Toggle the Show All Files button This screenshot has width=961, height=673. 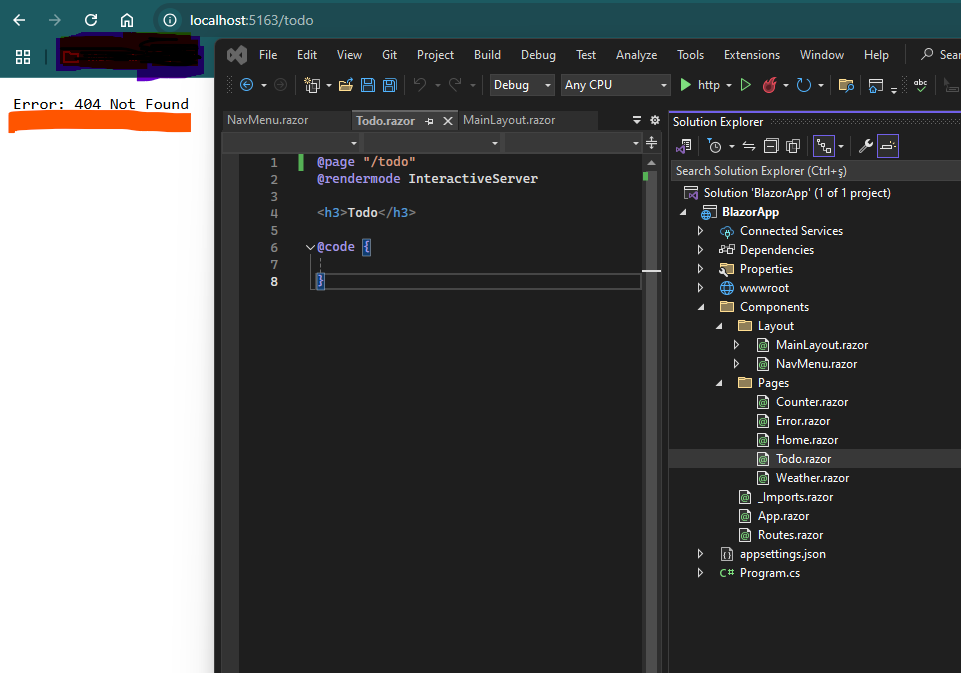click(793, 146)
